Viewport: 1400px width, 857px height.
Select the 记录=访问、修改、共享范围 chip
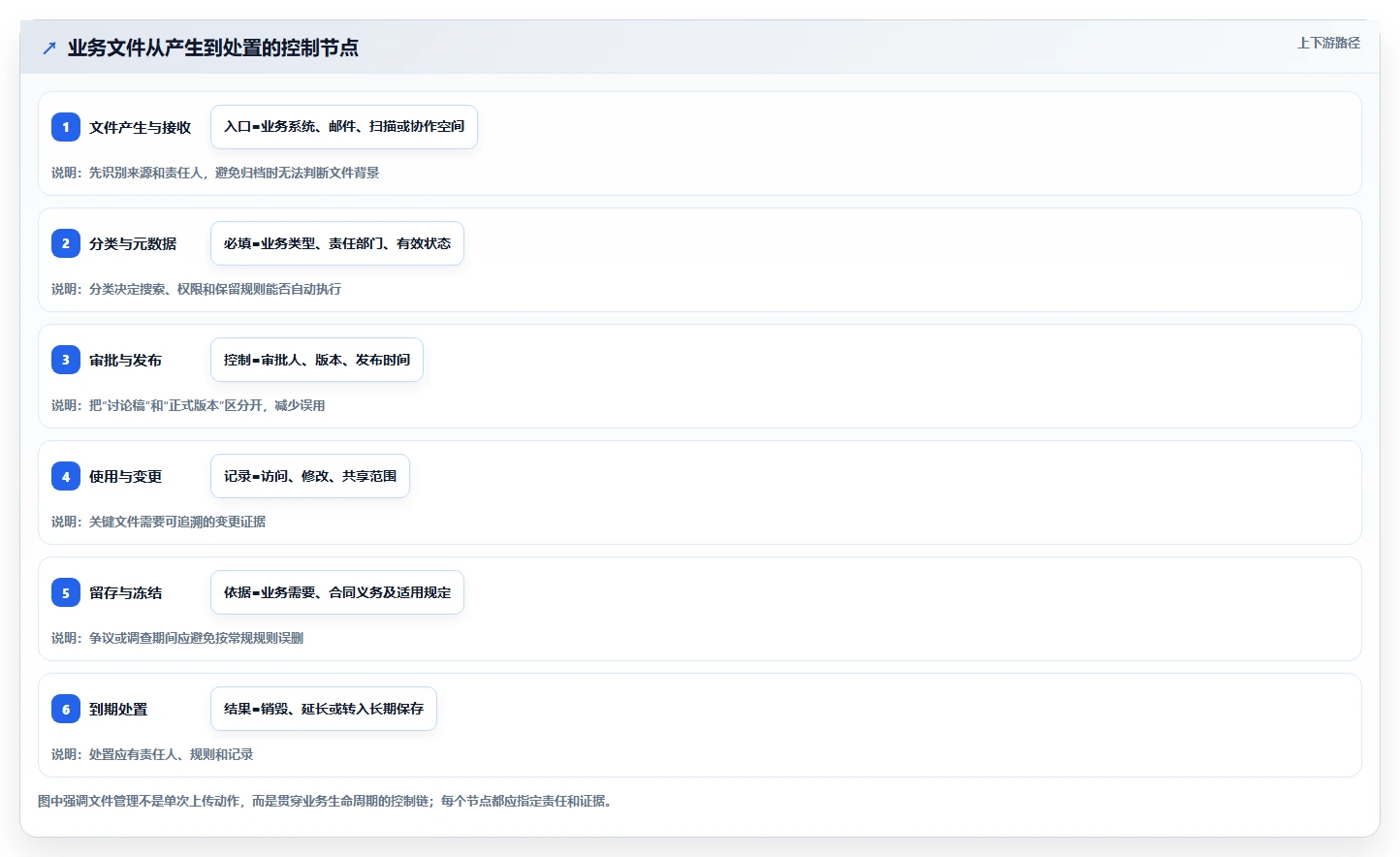[x=310, y=476]
